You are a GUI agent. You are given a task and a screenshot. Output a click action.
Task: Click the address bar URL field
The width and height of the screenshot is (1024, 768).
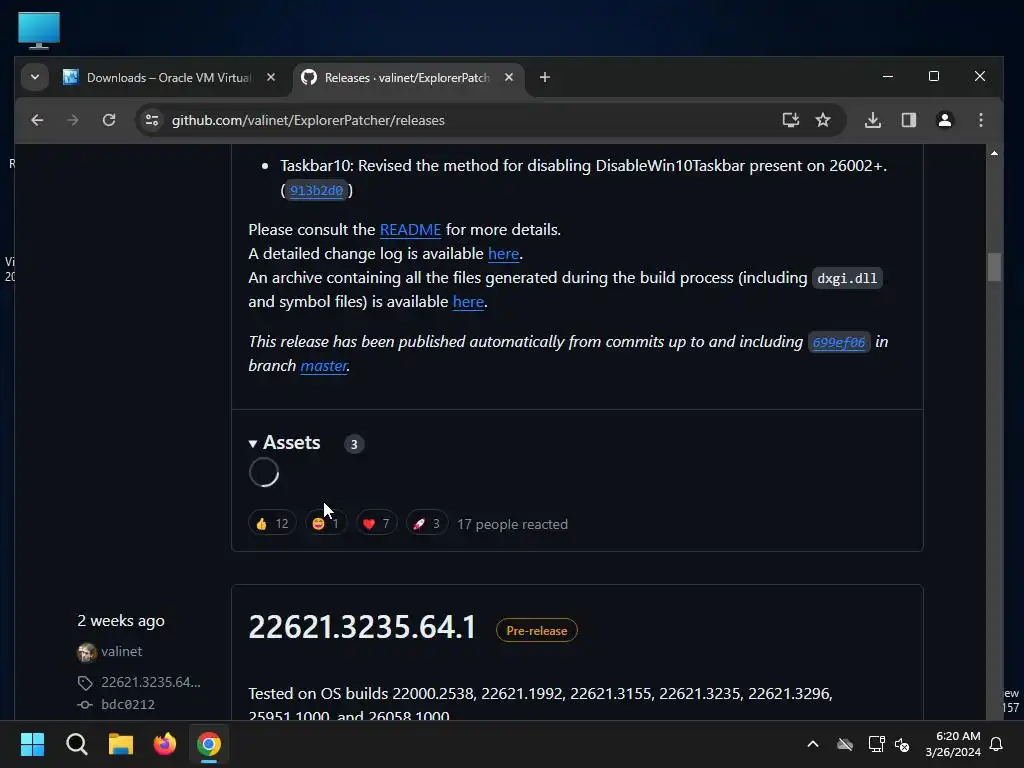tap(470, 120)
